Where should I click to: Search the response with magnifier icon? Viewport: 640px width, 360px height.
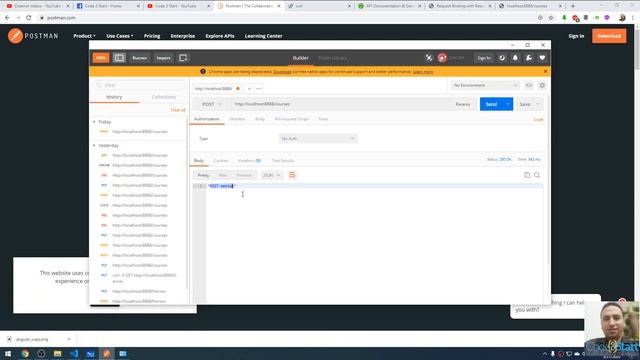537,175
